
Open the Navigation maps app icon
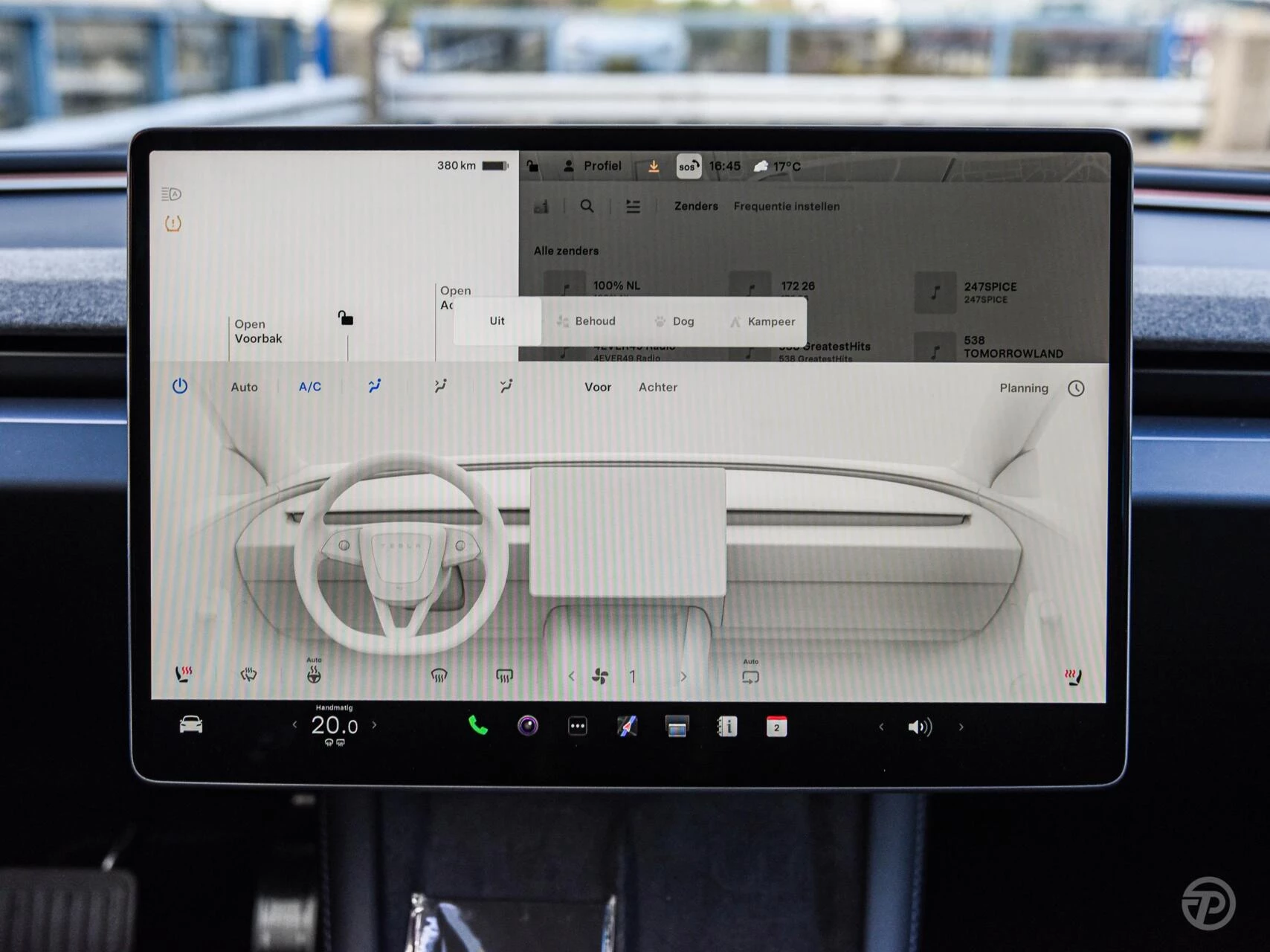pos(627,726)
